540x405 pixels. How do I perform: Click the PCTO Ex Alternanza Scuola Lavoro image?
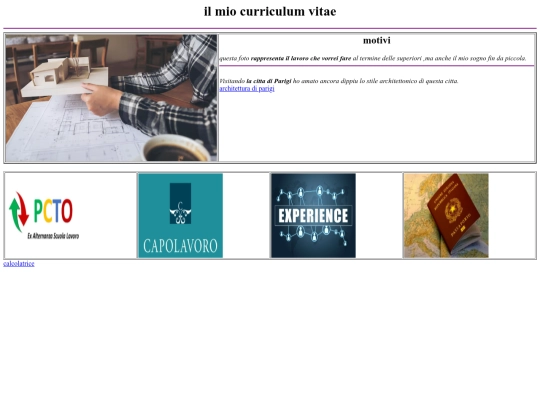[48, 216]
